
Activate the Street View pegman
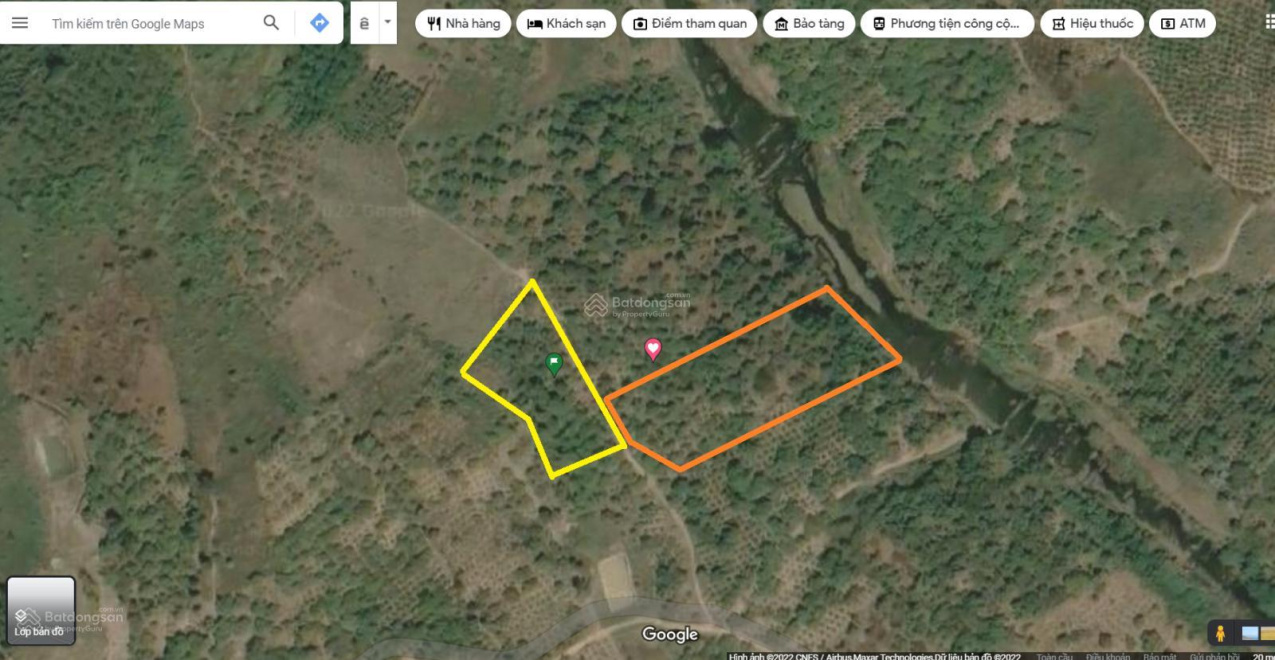coord(1220,633)
